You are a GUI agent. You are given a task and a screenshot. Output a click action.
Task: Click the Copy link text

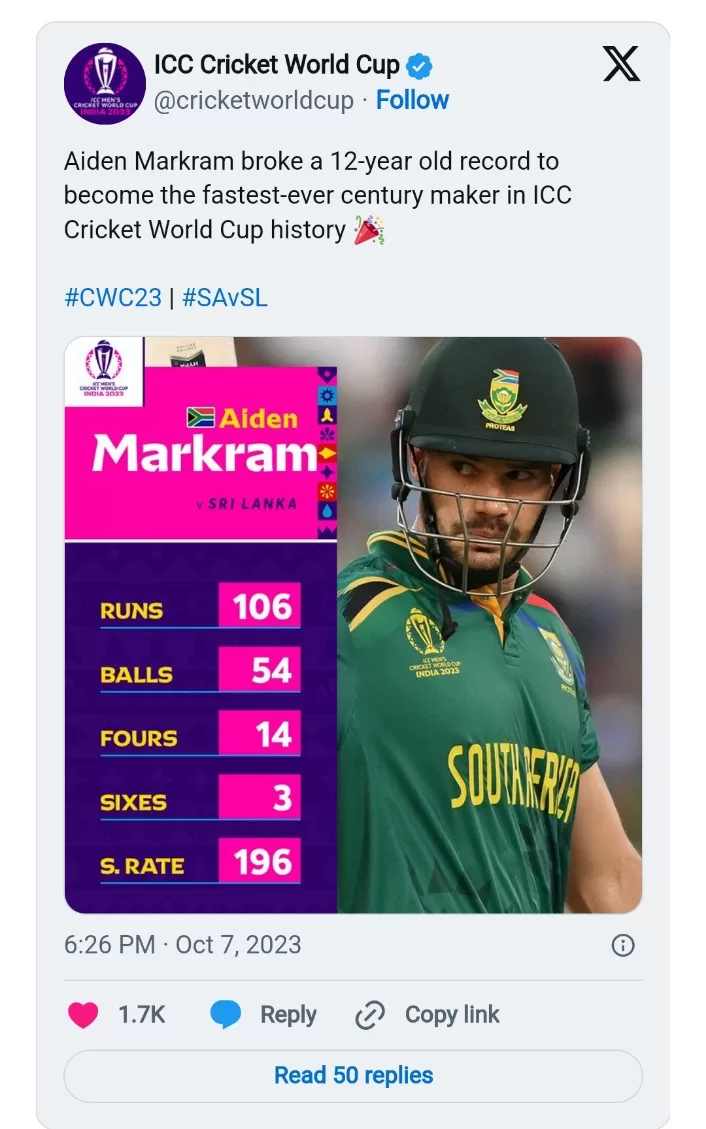coord(452,1015)
